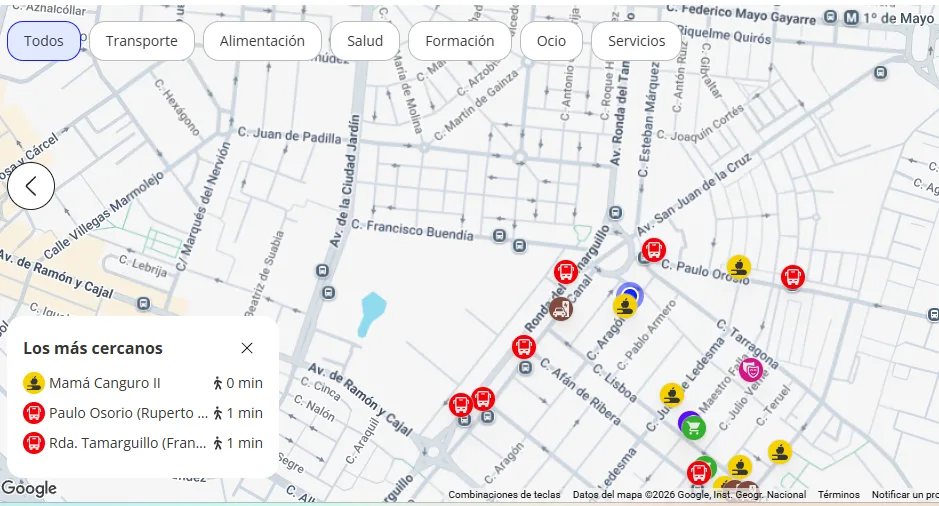
Task: Click green shopping cart marker
Action: (694, 428)
